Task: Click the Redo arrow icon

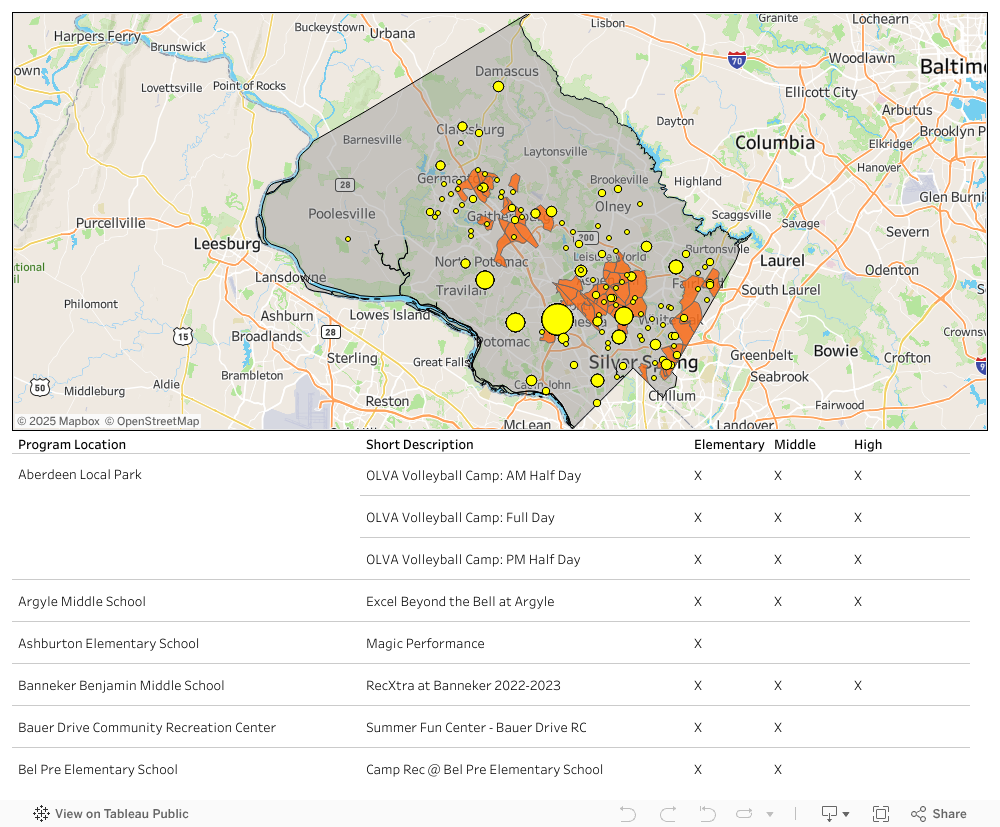Action: point(667,813)
